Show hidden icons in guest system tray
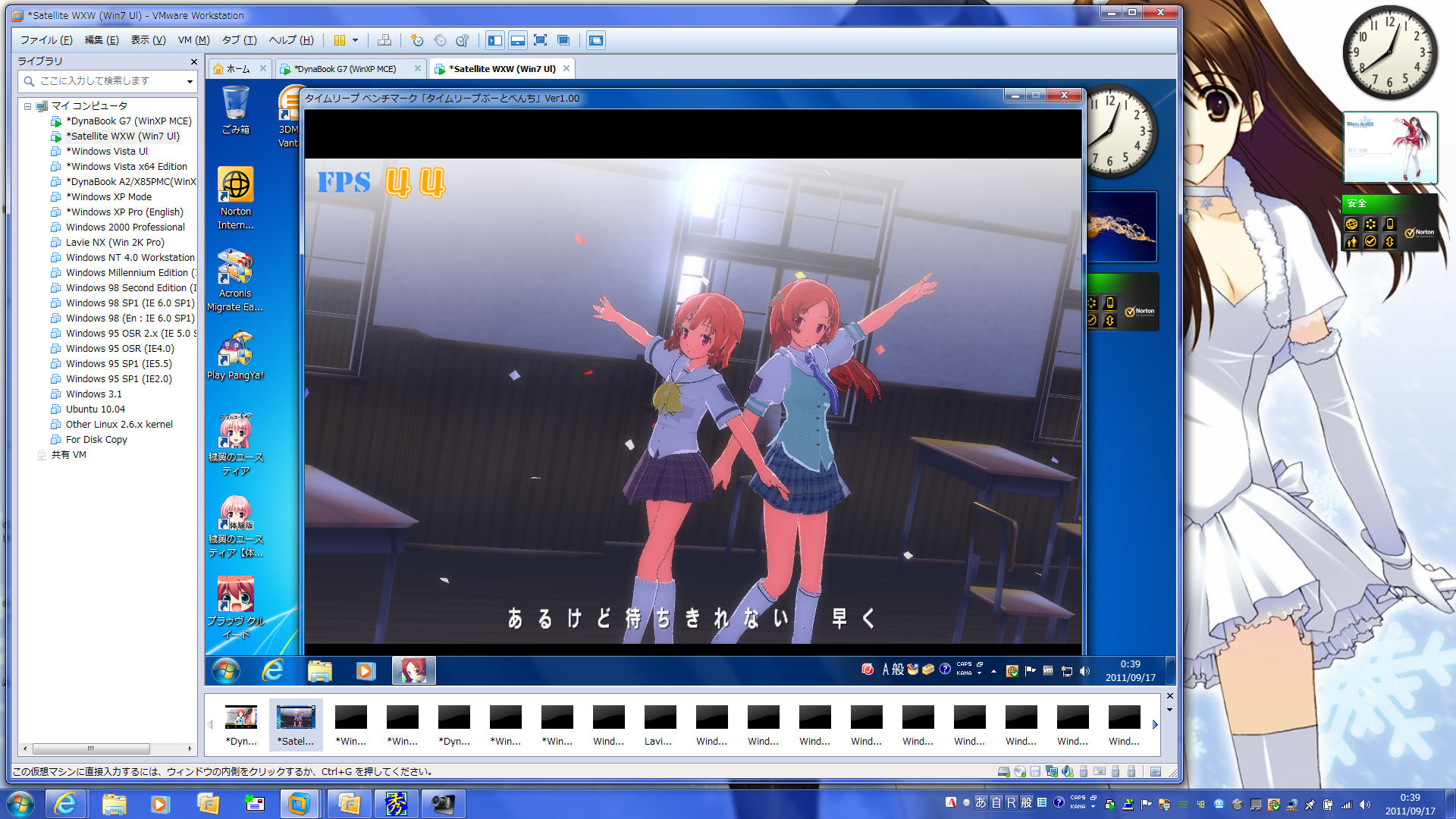This screenshot has height=819, width=1456. (993, 671)
